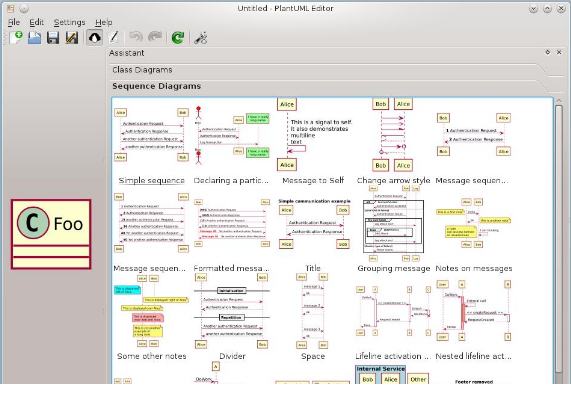The image size is (571, 399).
Task: Click the application icon in title bar
Action: point(10,8)
